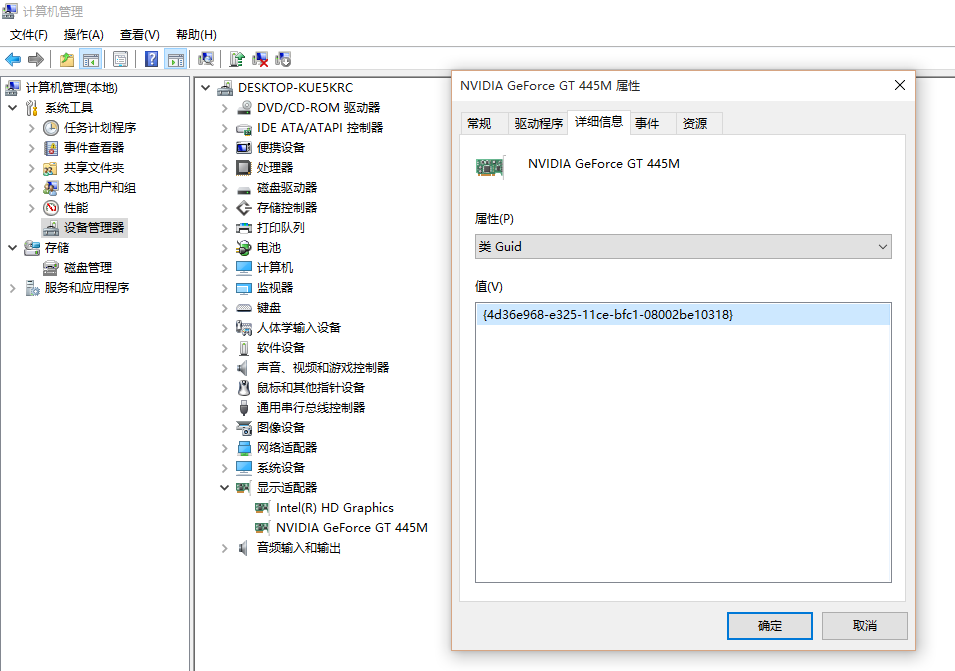Click the blue Help question mark icon
The image size is (955, 671).
click(152, 59)
